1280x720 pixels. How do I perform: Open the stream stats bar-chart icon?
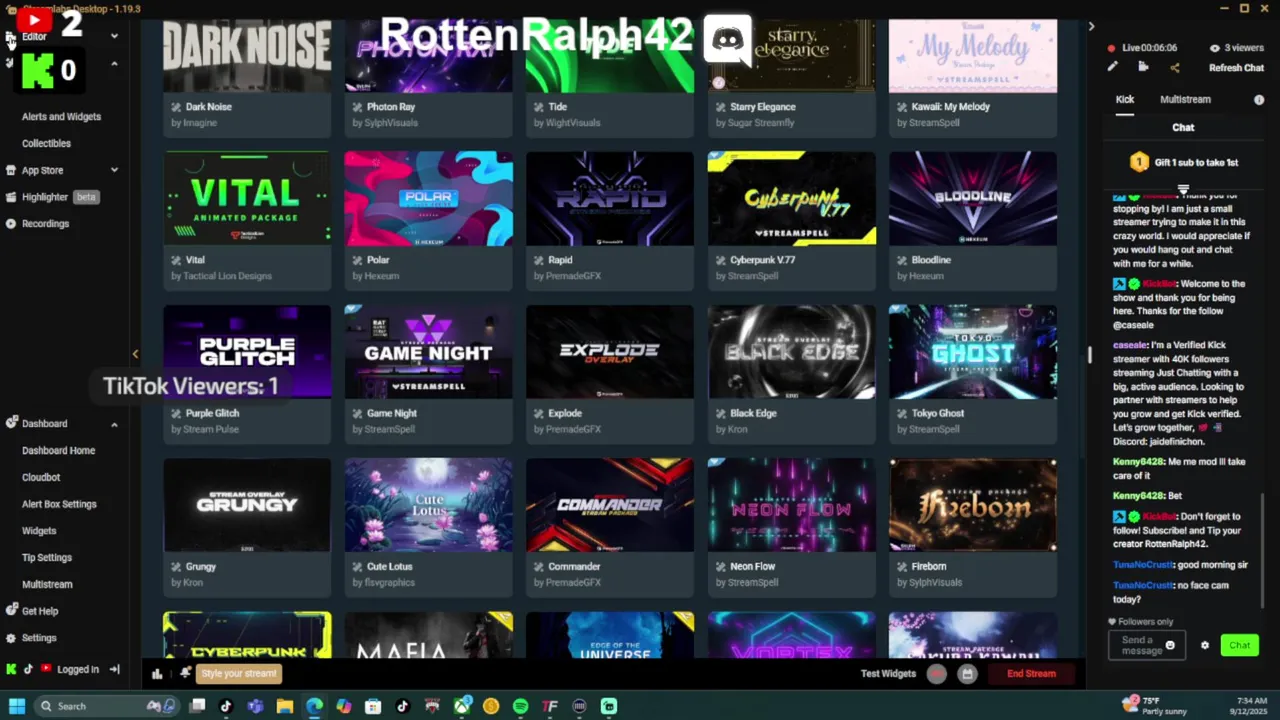tap(157, 674)
